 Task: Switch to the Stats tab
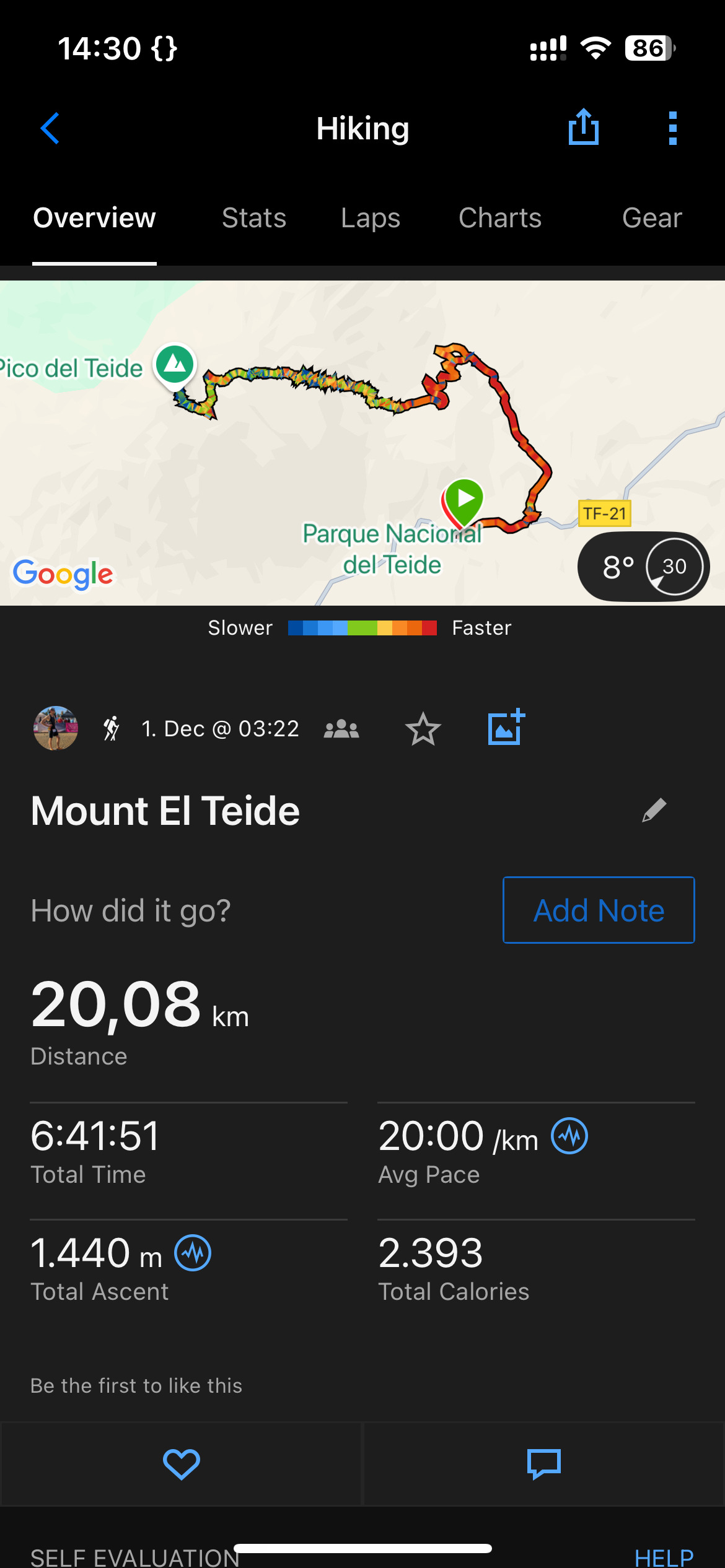click(x=254, y=218)
